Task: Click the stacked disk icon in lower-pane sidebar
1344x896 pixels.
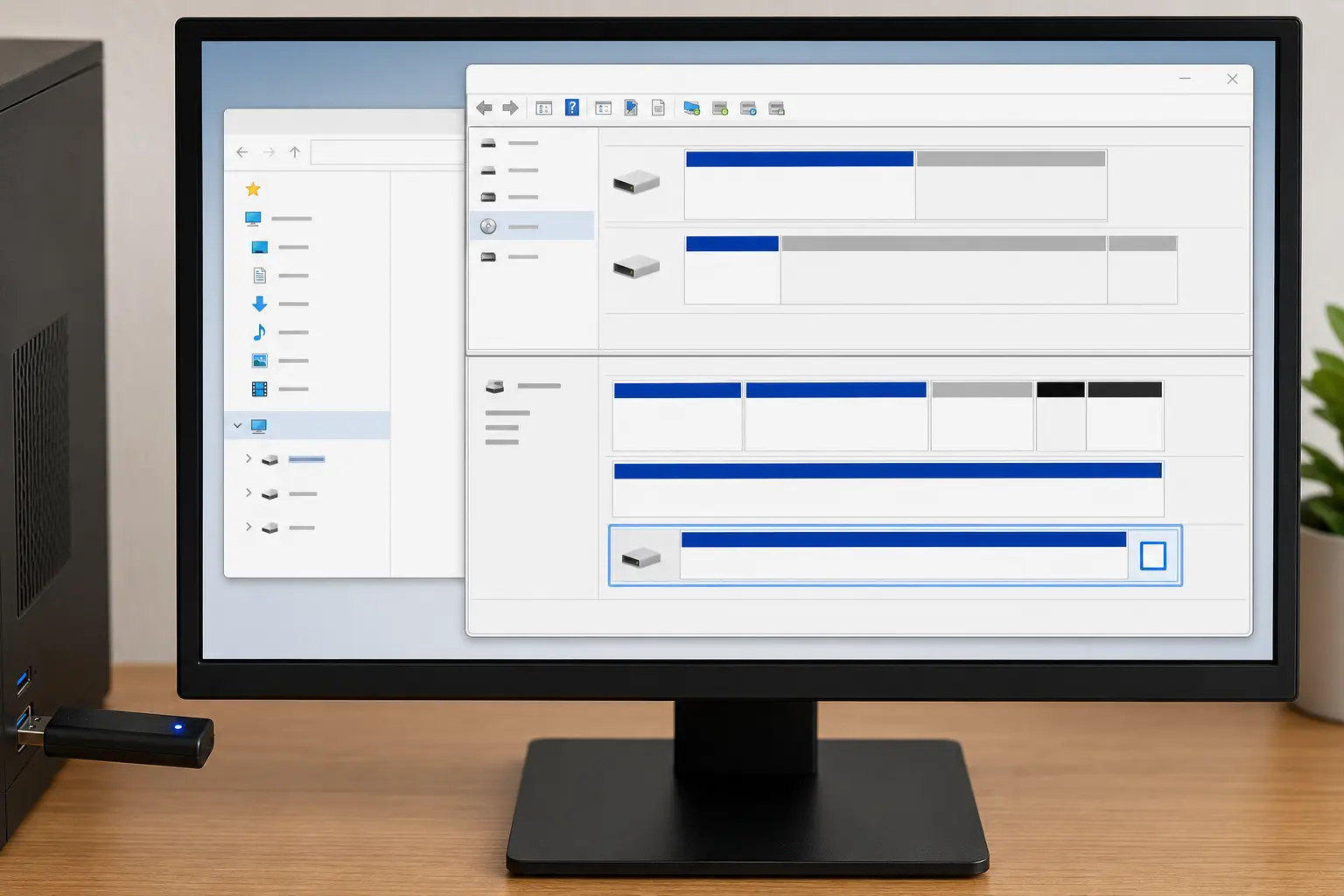Action: (x=495, y=386)
